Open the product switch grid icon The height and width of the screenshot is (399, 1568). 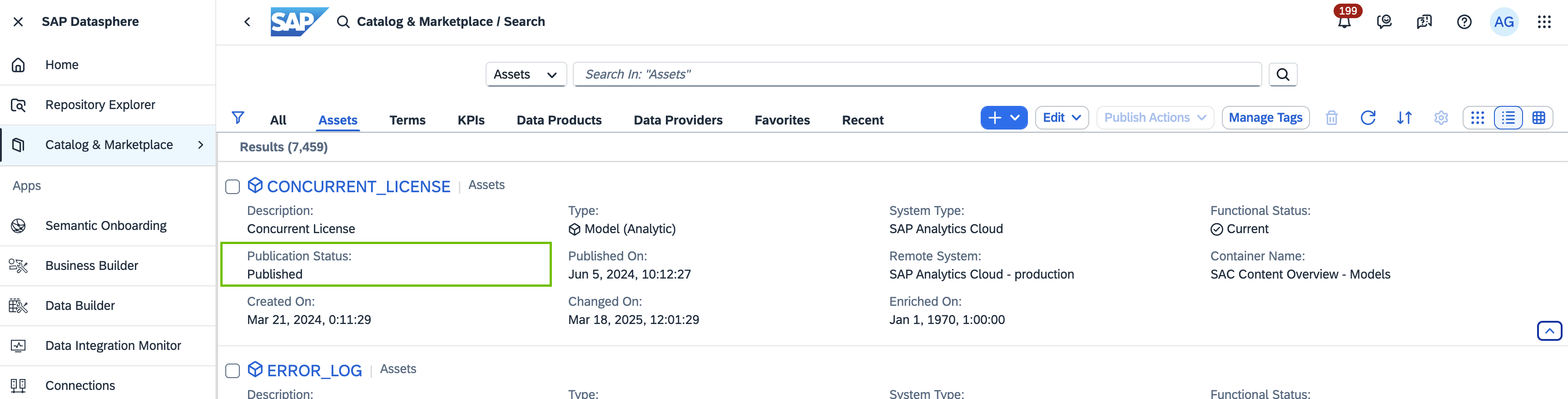click(1543, 23)
